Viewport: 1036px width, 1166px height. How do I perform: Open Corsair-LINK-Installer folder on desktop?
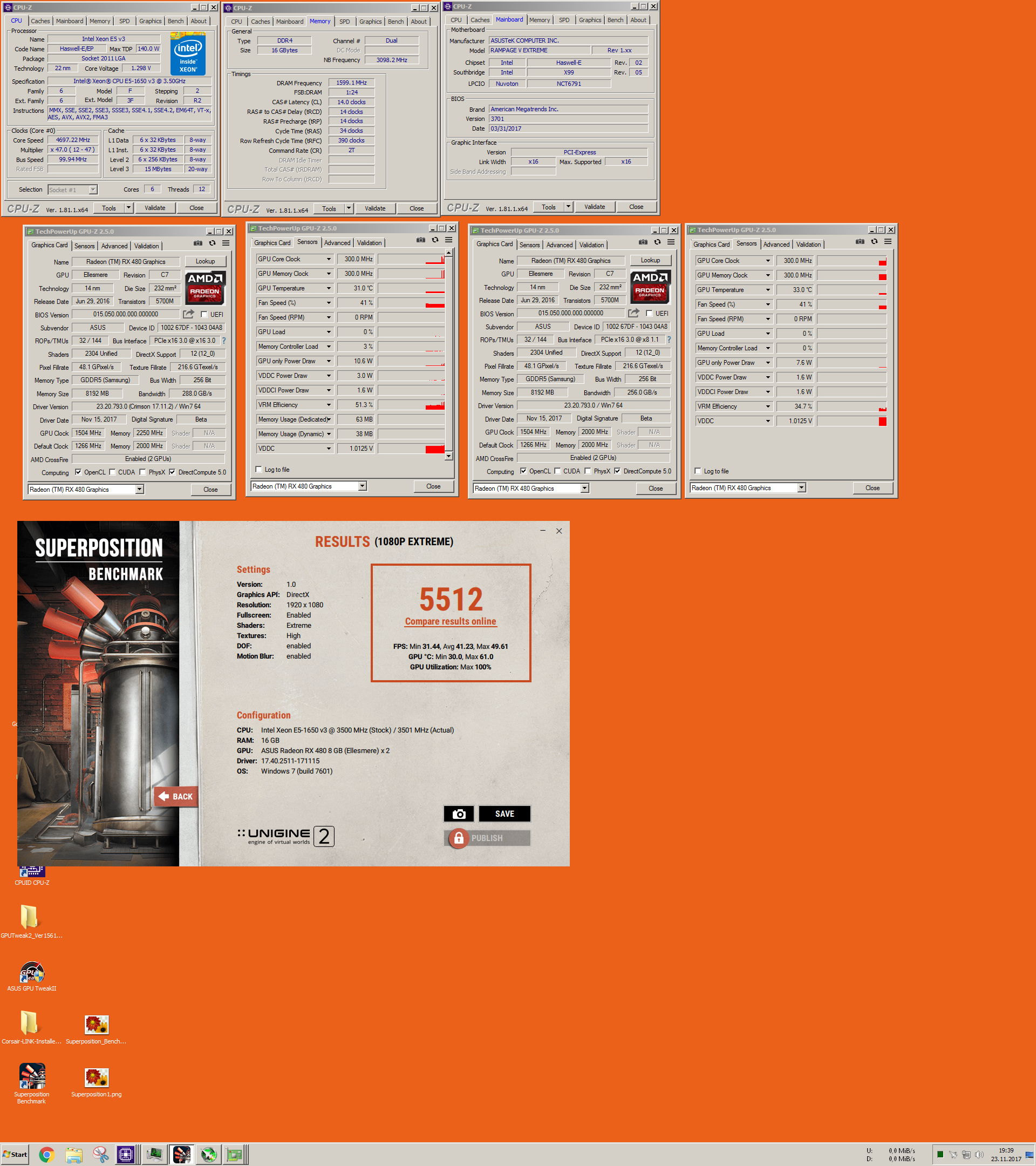point(30,1027)
